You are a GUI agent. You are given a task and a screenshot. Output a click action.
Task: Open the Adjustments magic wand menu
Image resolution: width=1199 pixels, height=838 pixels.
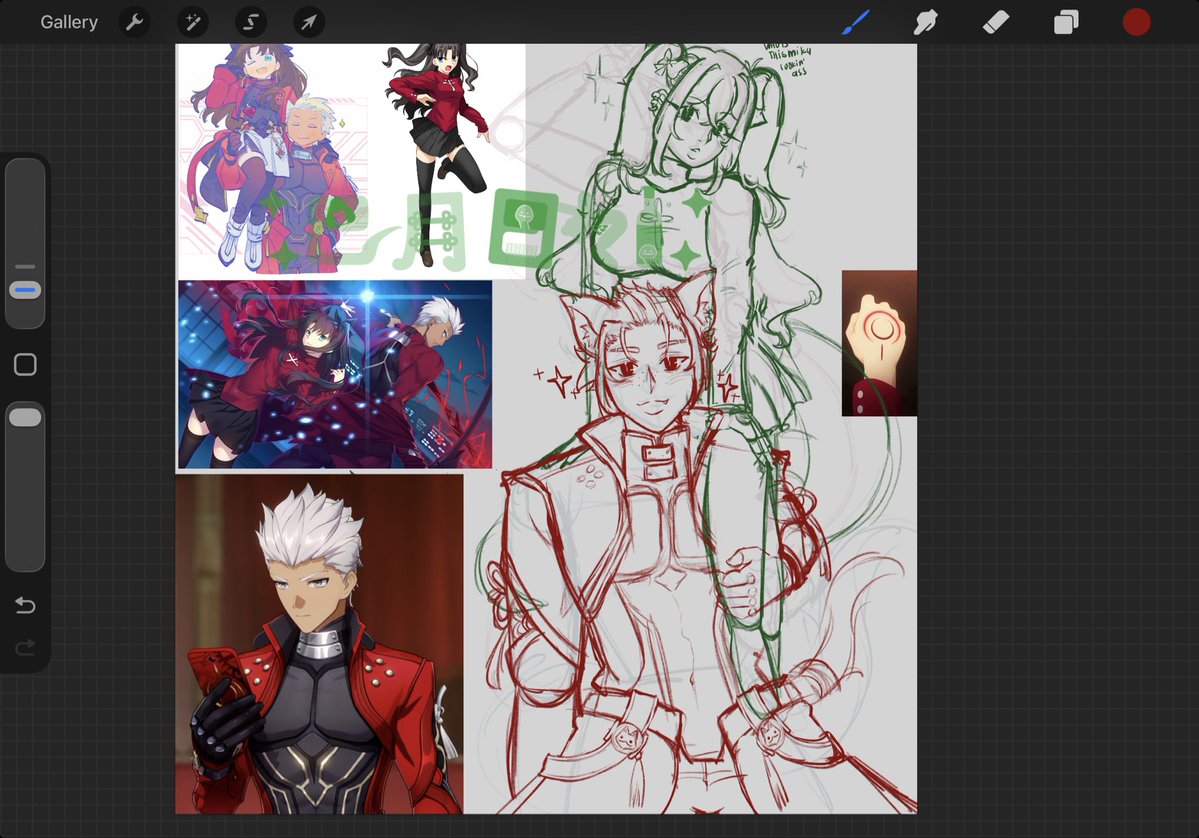click(x=193, y=22)
